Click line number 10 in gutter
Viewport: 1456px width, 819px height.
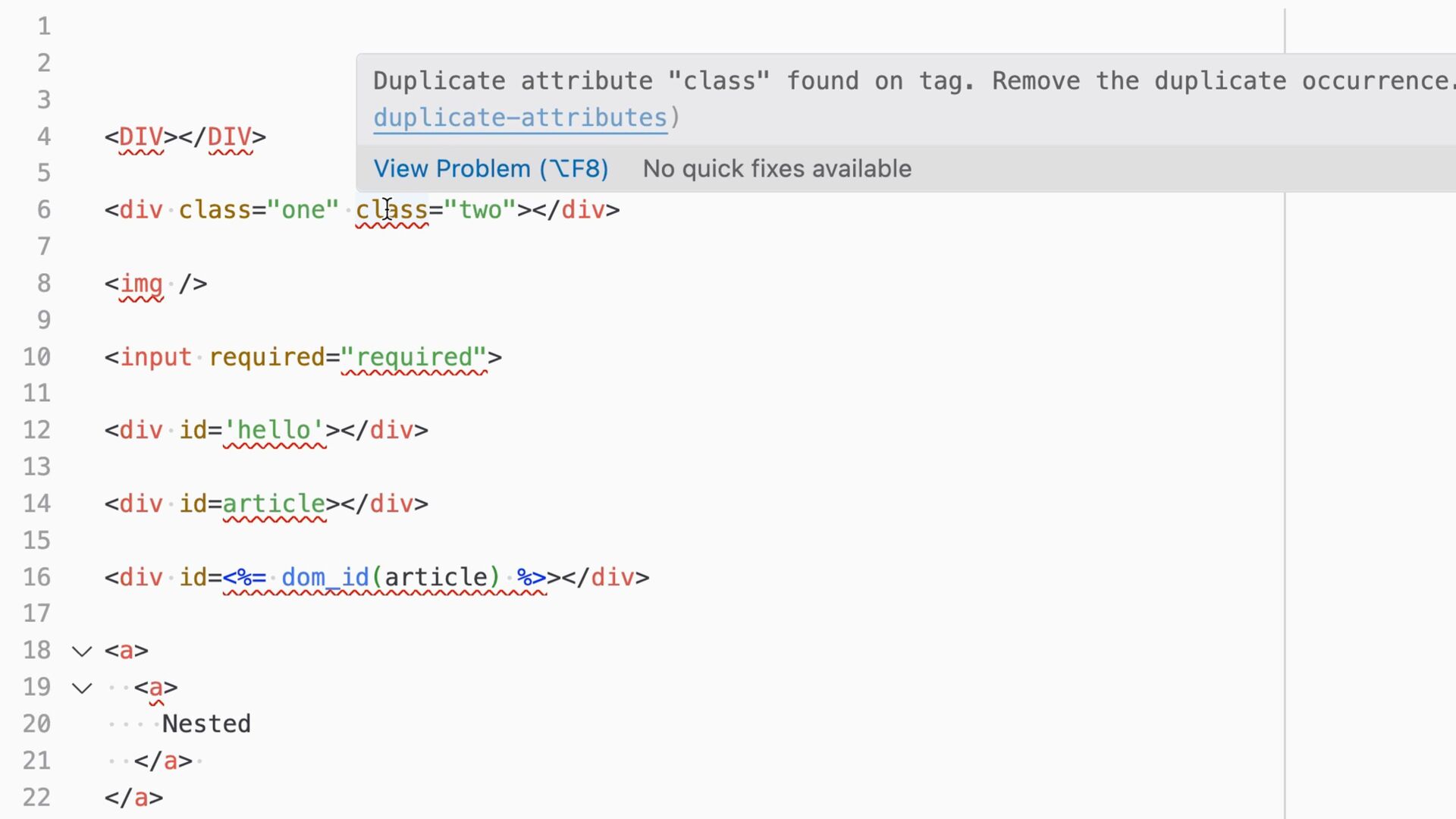click(36, 357)
